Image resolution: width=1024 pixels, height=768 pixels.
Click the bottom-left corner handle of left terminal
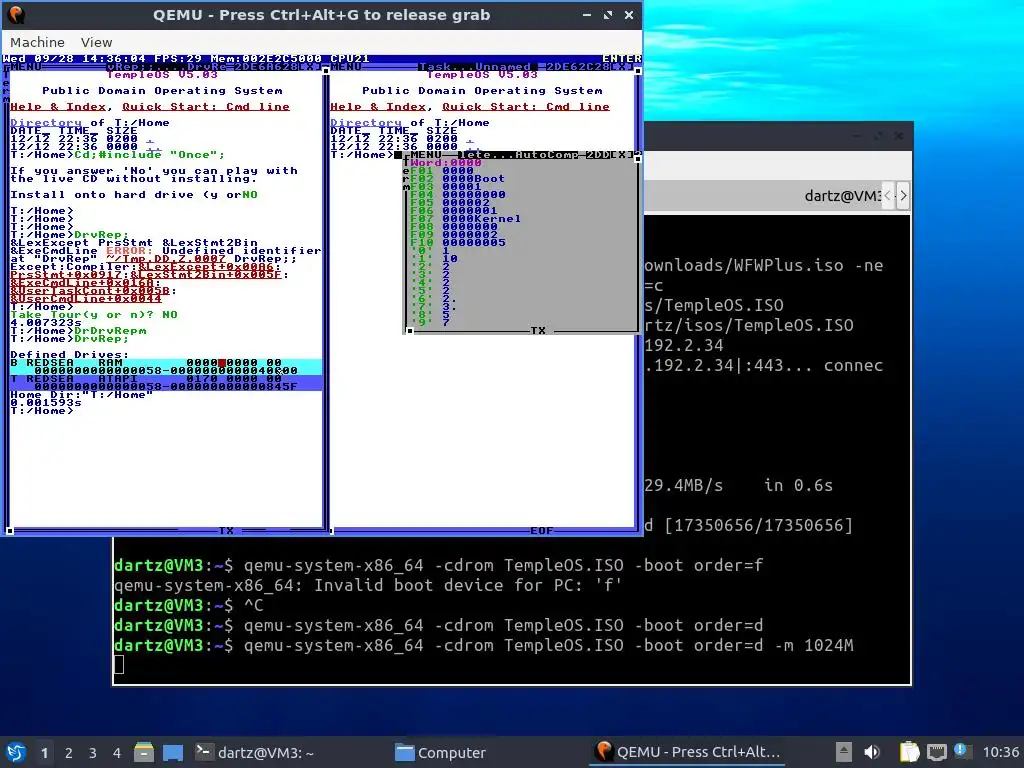[10, 531]
